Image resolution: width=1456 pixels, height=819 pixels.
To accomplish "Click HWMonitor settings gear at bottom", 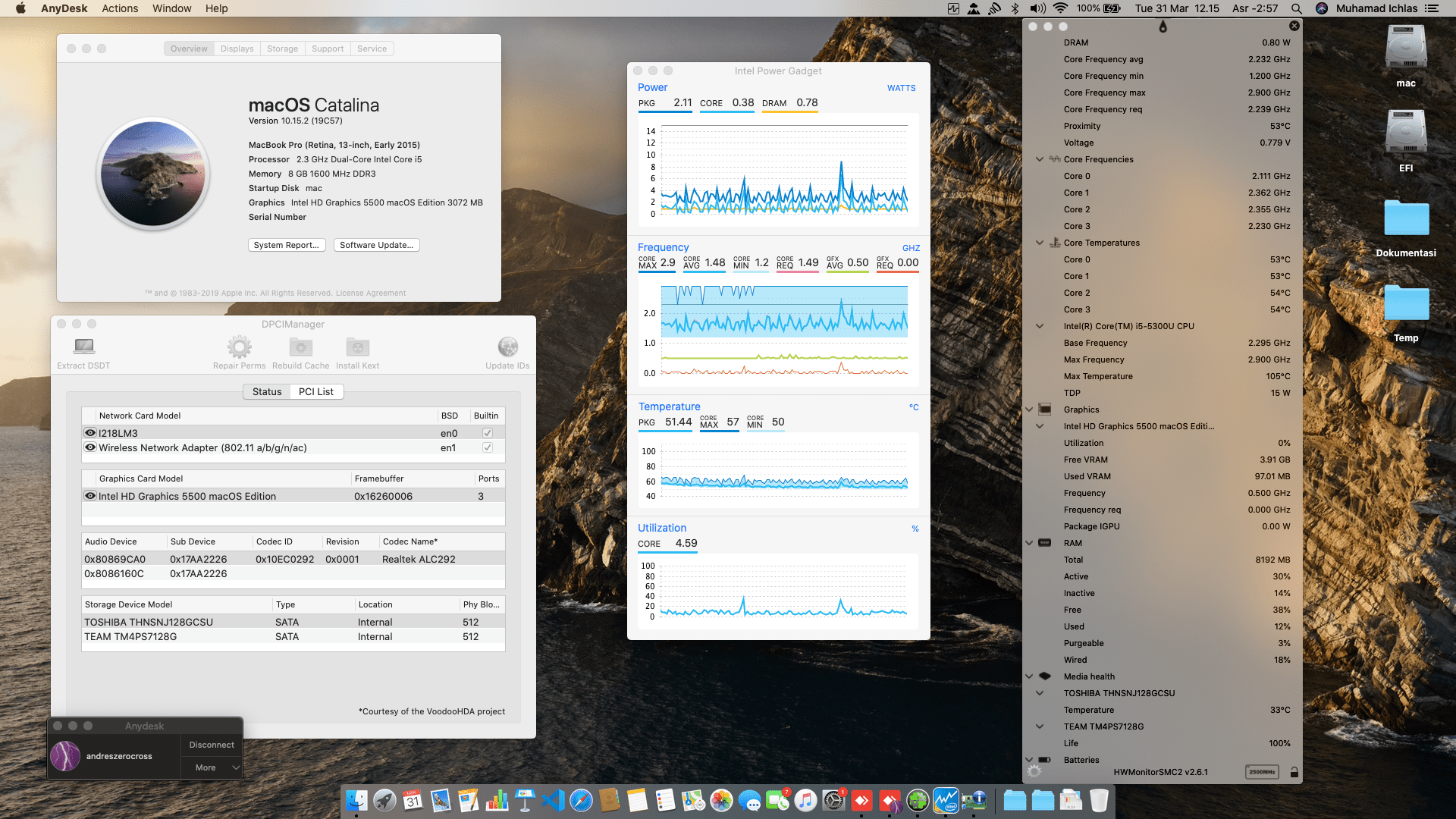I will click(x=1034, y=772).
